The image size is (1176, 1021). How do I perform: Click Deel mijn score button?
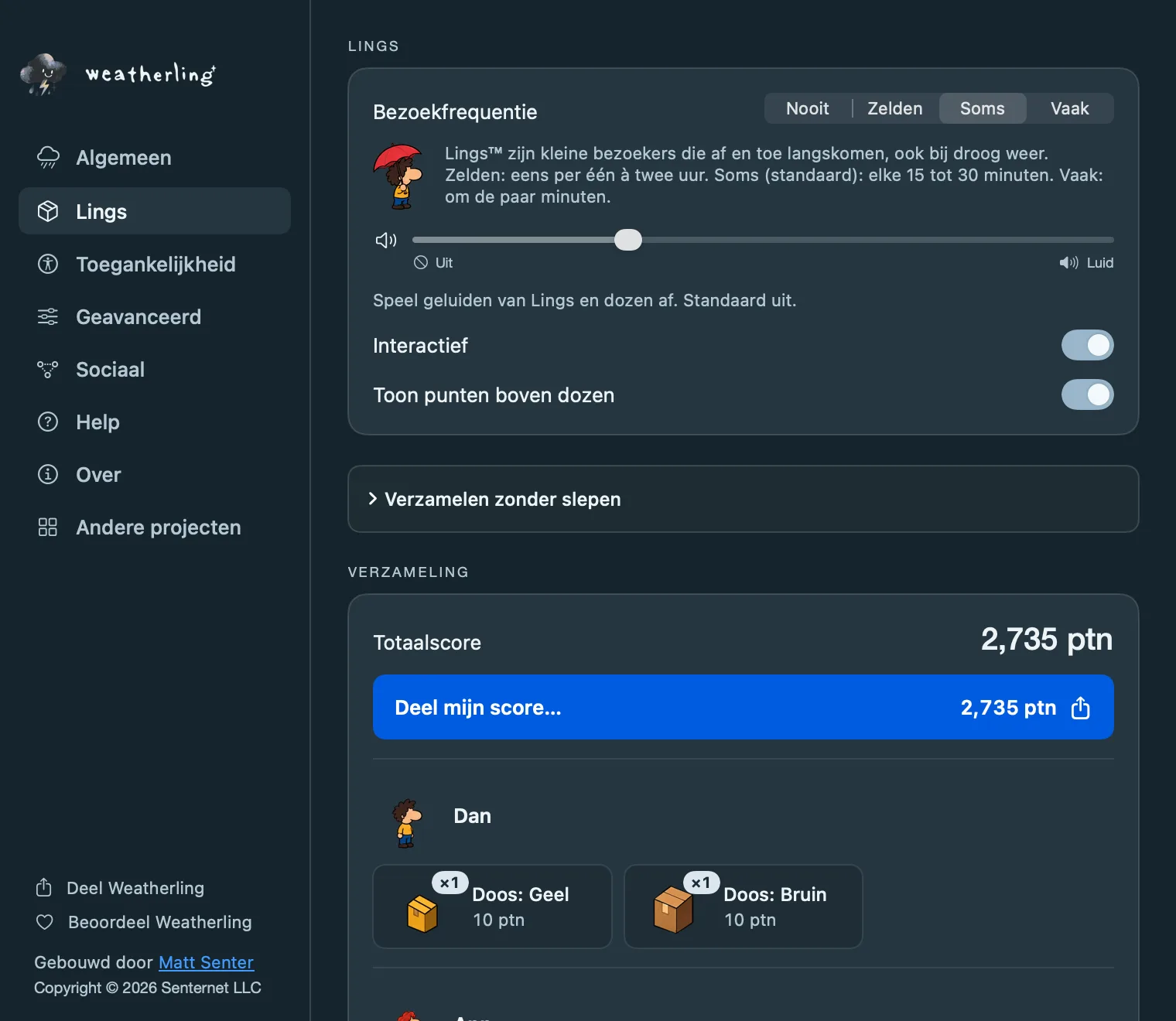point(743,707)
